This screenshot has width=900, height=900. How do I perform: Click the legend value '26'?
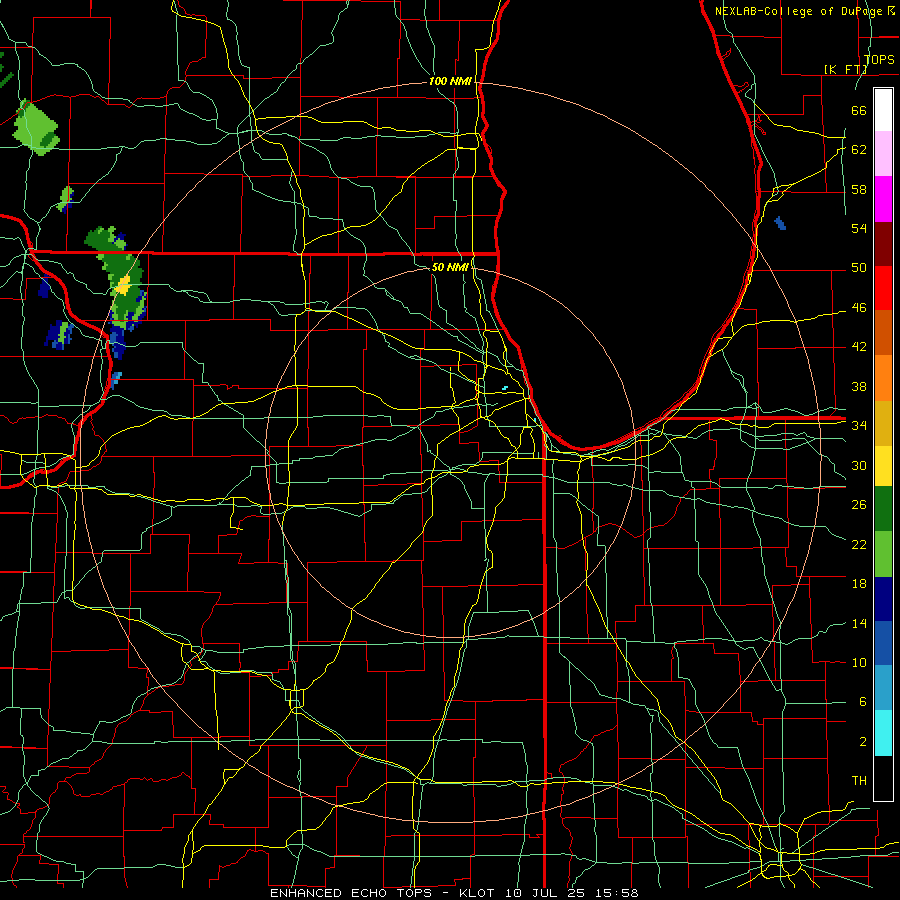859,505
